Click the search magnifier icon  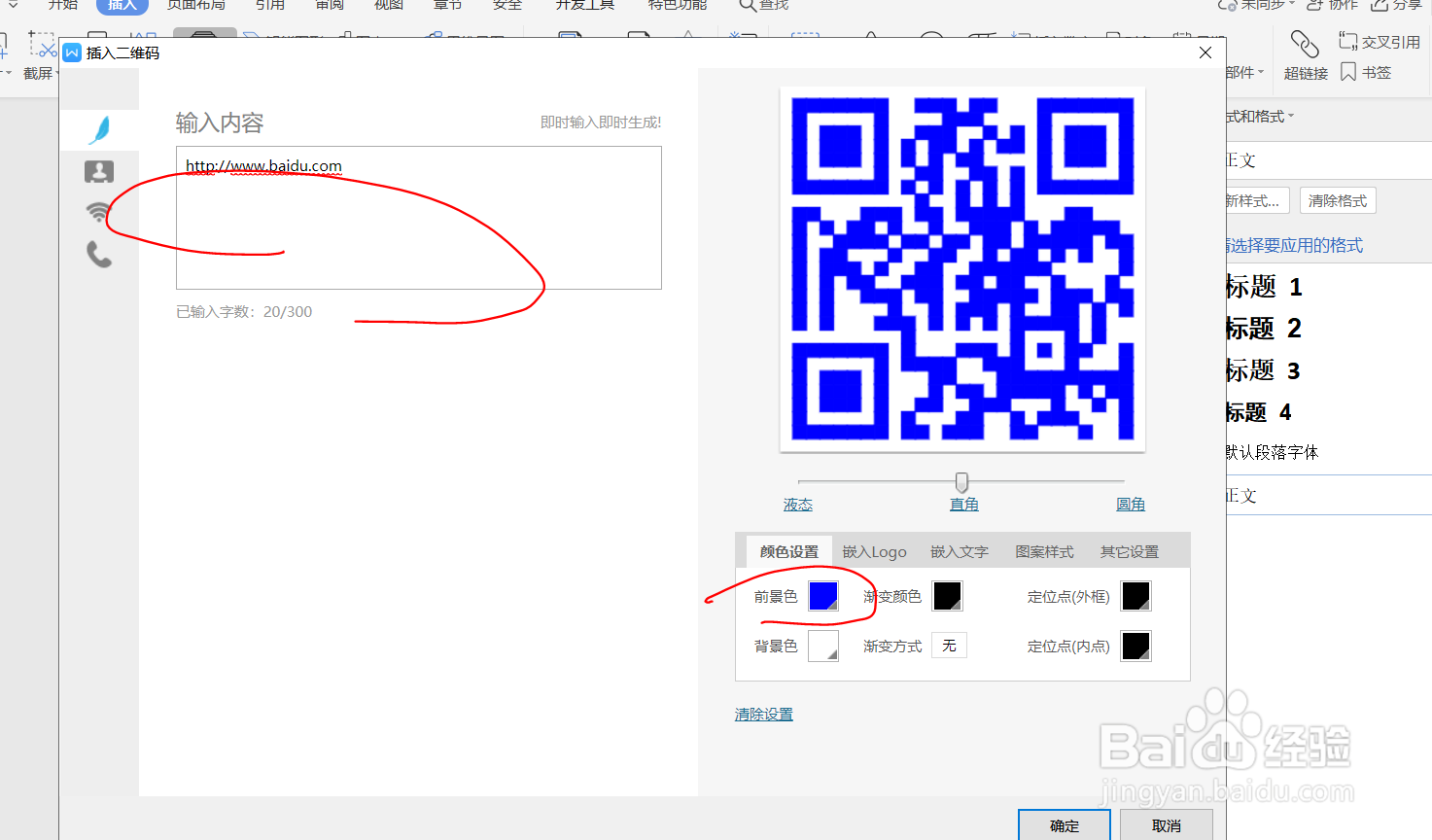(x=747, y=6)
